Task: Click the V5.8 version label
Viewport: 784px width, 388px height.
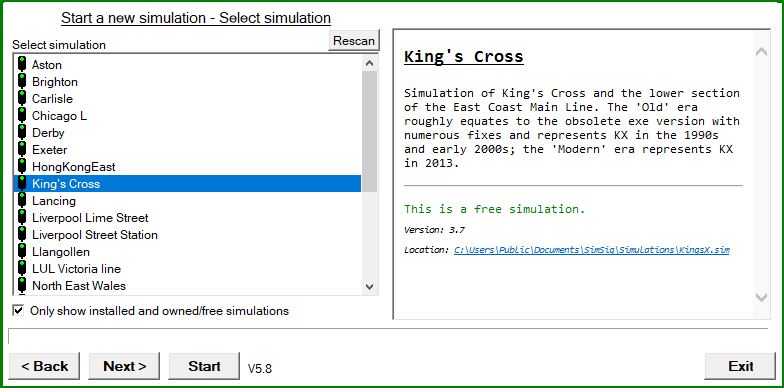Action: point(260,369)
